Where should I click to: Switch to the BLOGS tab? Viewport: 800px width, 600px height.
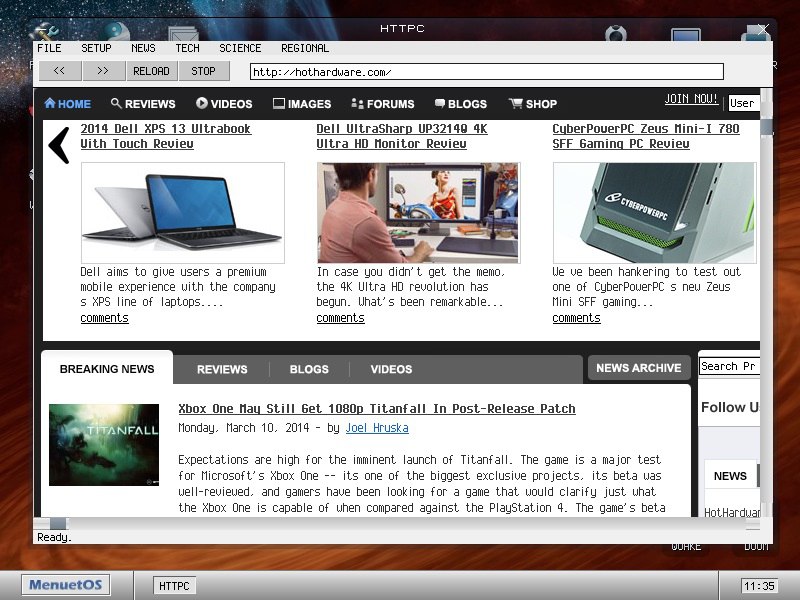pos(309,369)
